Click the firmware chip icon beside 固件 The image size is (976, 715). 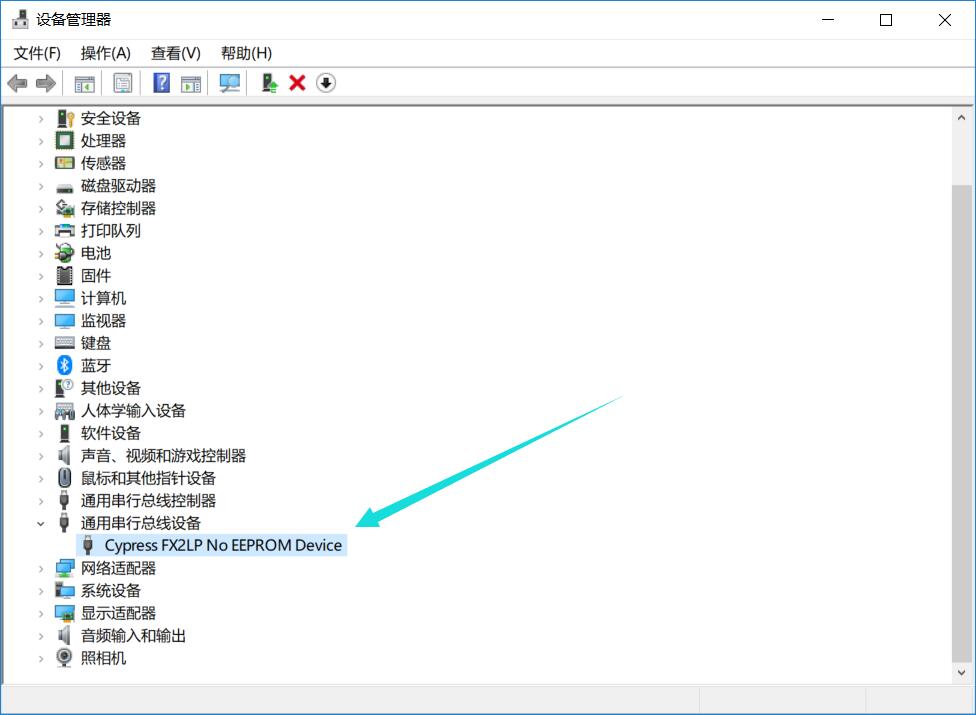65,276
